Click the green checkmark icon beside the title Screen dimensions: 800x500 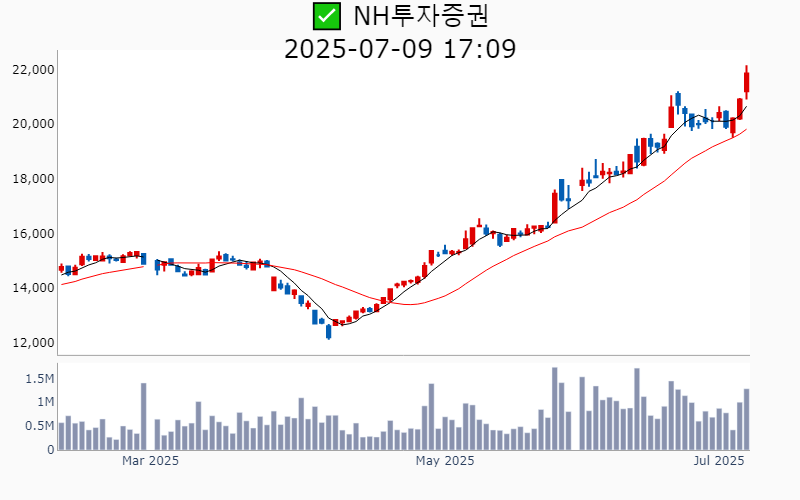(327, 16)
